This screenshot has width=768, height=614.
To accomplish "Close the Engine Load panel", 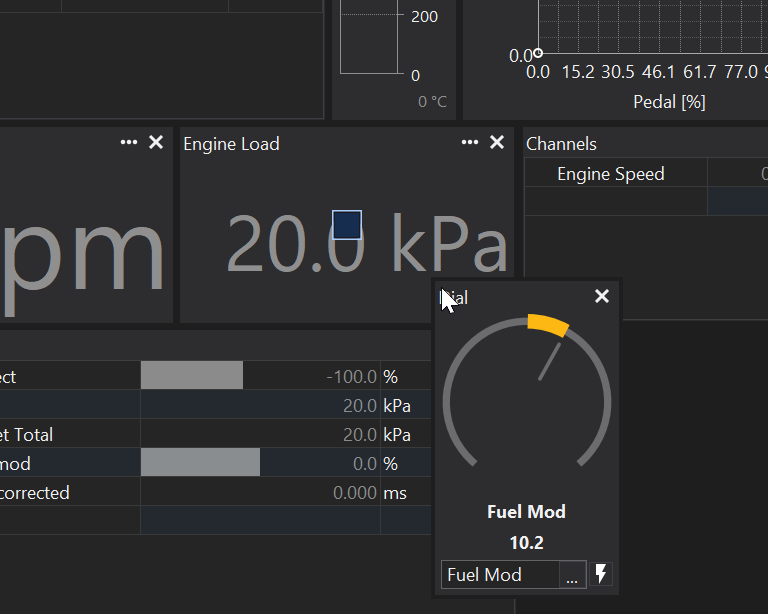I will (497, 143).
